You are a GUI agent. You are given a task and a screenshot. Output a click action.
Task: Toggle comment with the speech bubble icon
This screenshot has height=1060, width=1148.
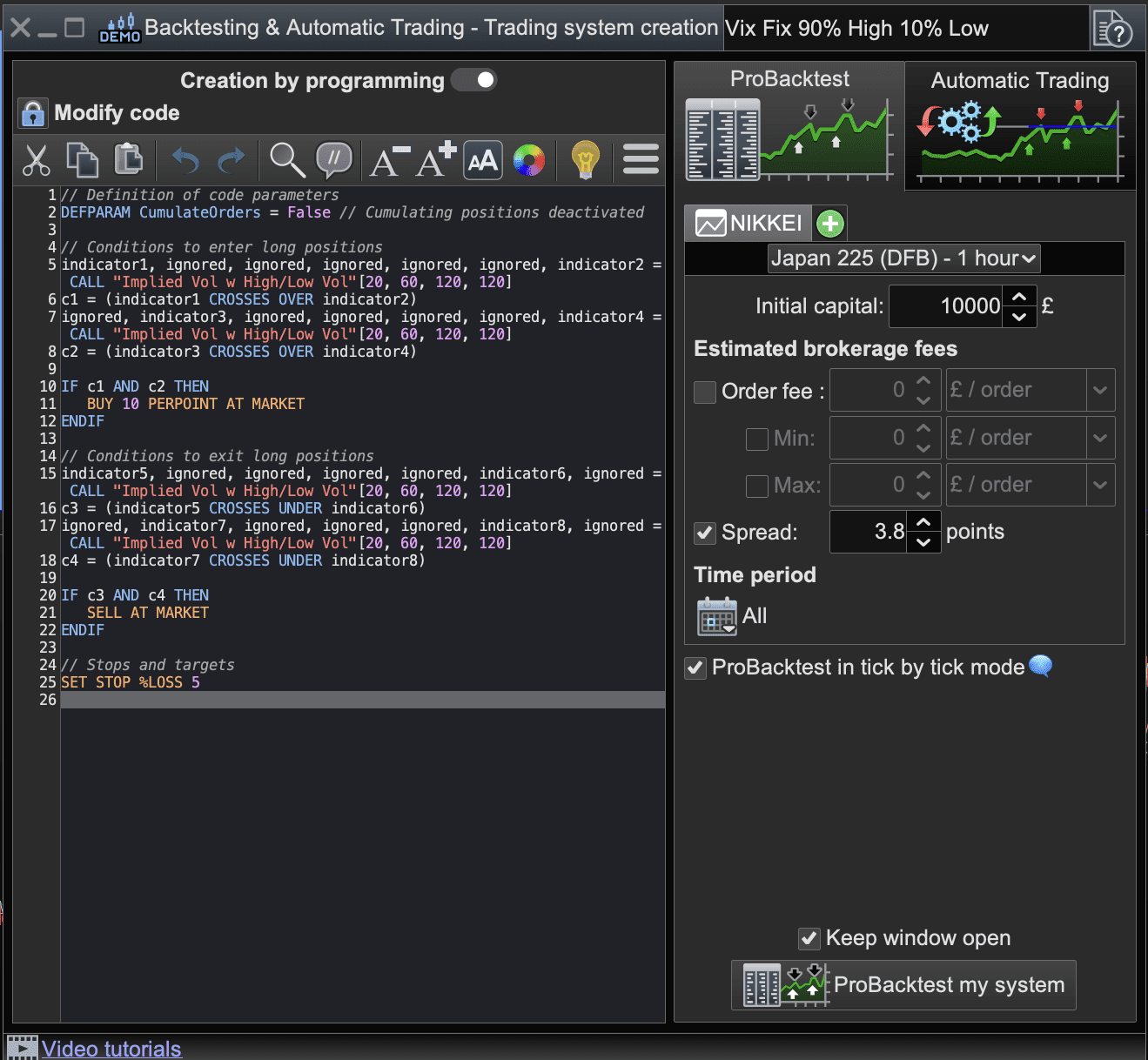tap(334, 160)
